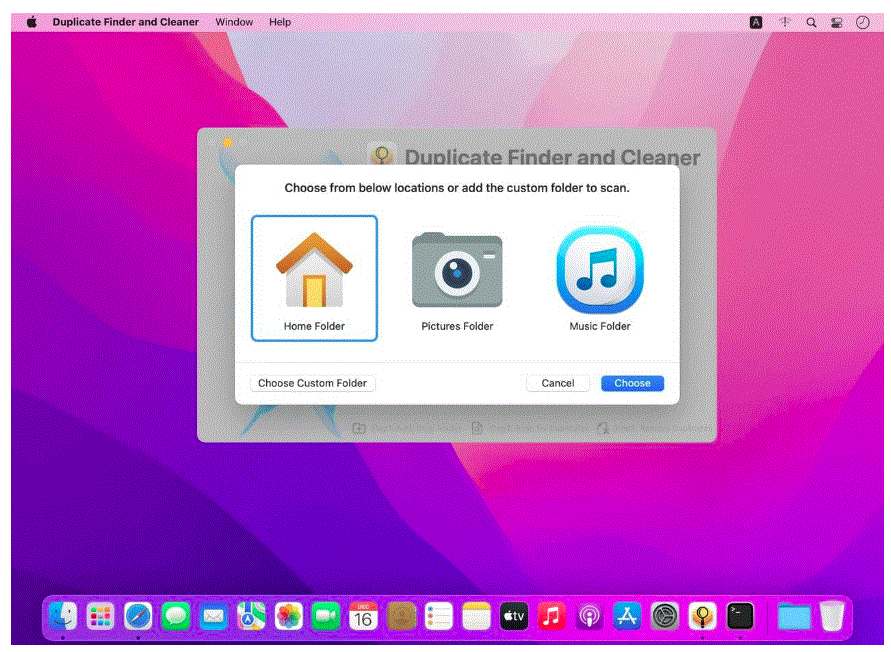Open the Trash in the Dock

click(x=832, y=616)
